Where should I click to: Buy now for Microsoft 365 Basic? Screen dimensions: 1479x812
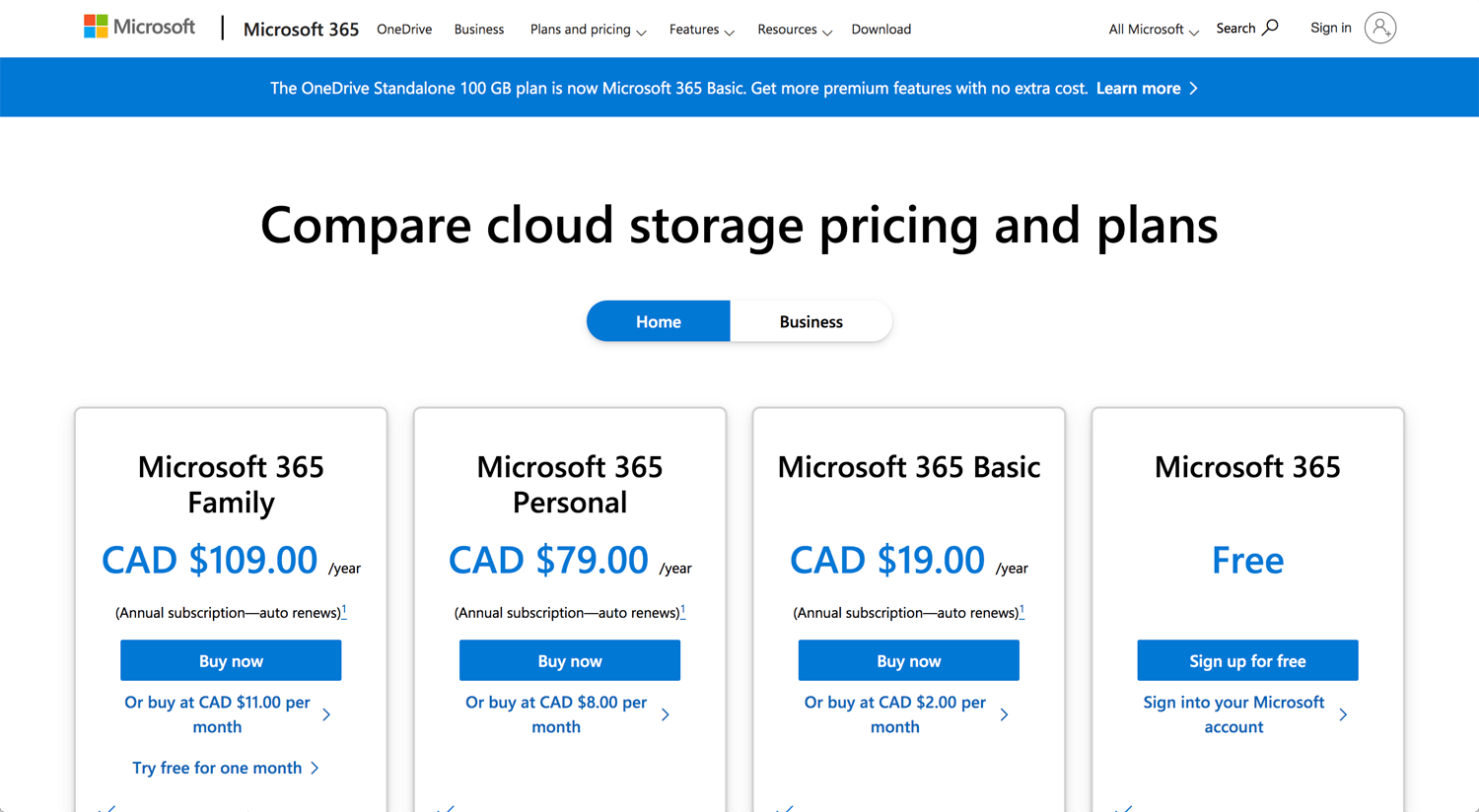click(x=909, y=660)
